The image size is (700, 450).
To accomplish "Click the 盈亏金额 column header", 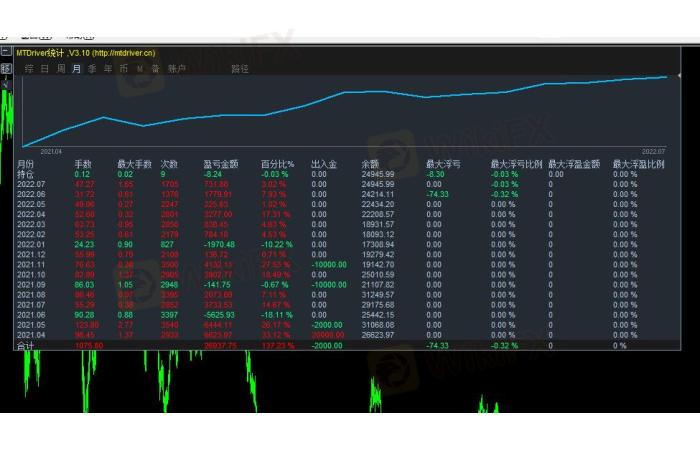I will click(x=220, y=164).
